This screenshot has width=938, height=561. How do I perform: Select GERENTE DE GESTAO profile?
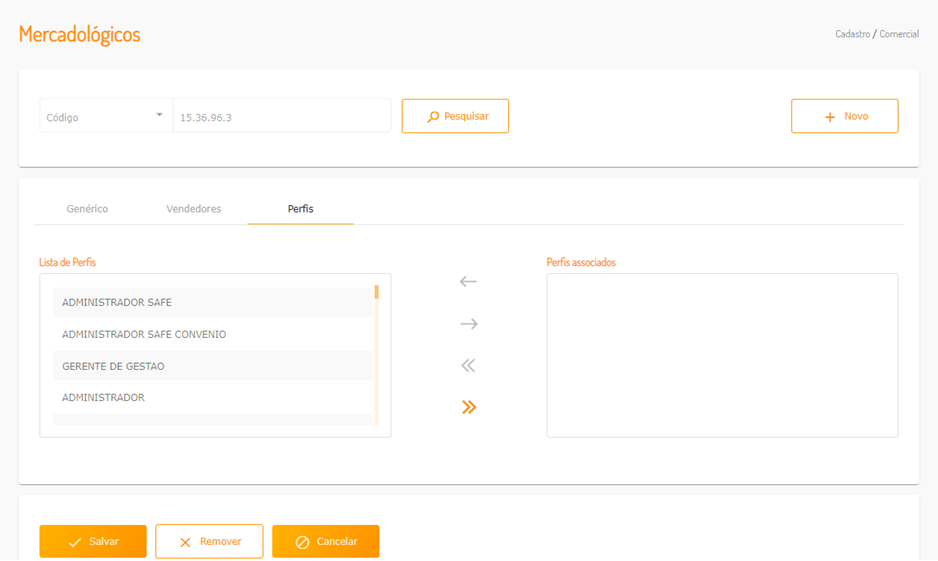tap(213, 366)
